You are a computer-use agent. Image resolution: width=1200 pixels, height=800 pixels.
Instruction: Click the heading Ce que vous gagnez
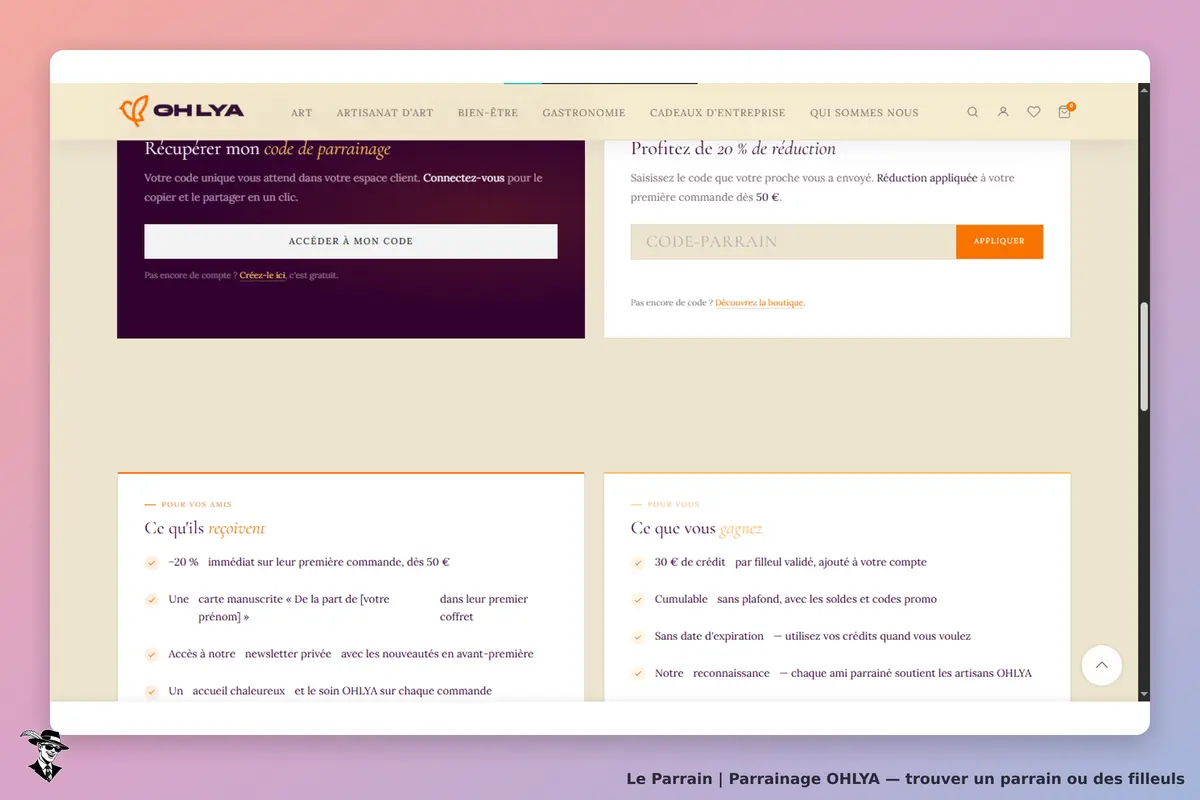[x=696, y=528]
